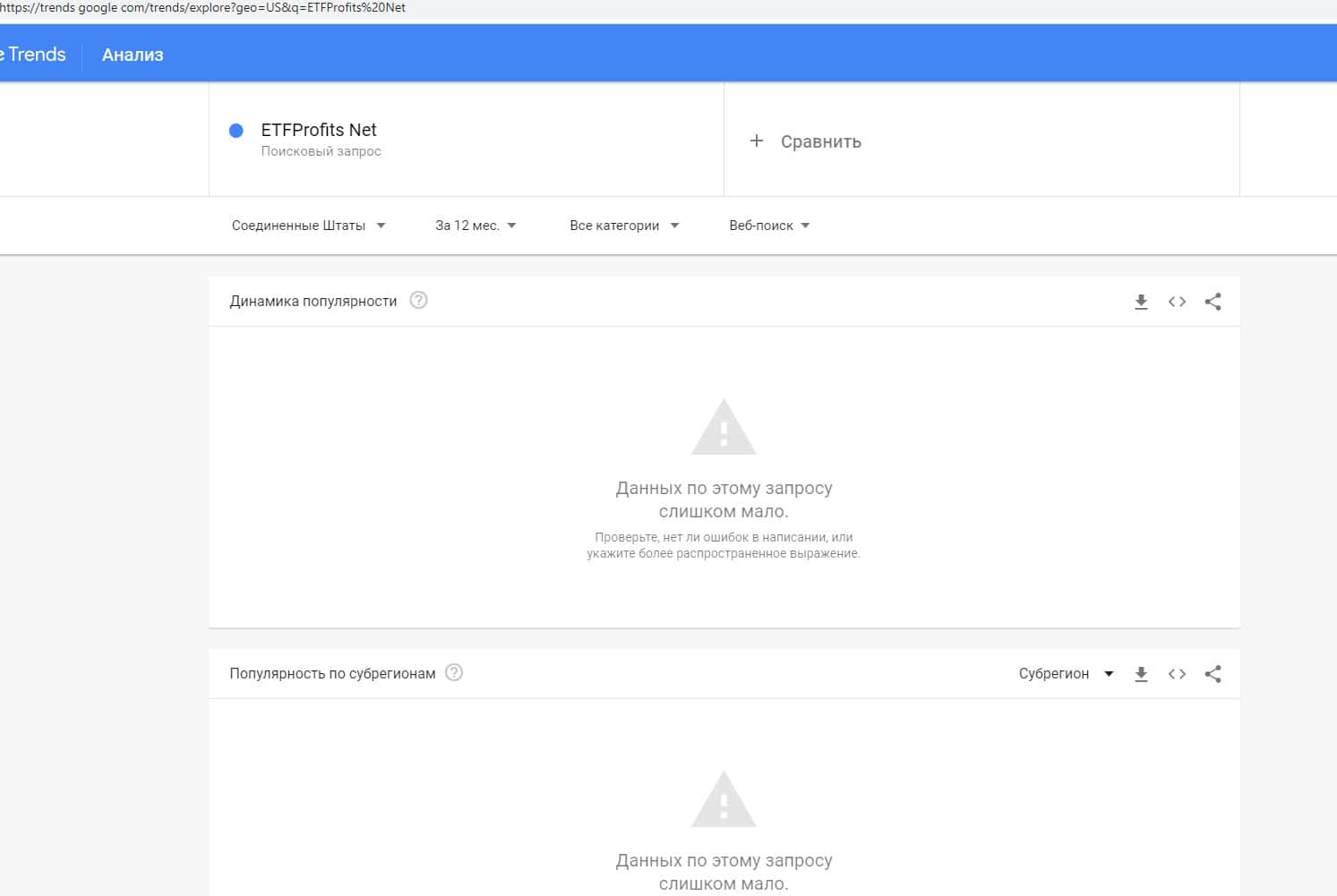Open embed code for Динамика популярности

click(1177, 302)
